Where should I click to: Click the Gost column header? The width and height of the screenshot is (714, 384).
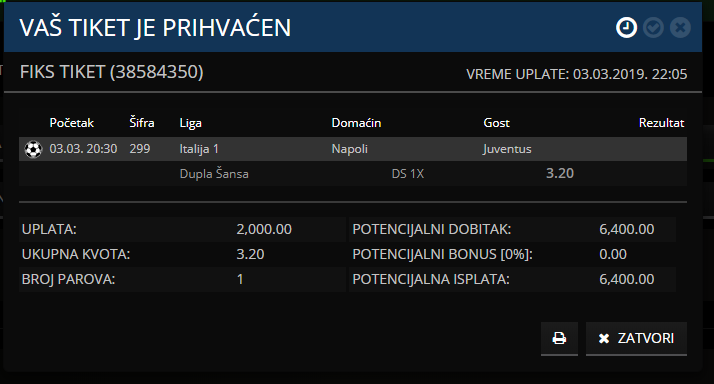[496, 123]
